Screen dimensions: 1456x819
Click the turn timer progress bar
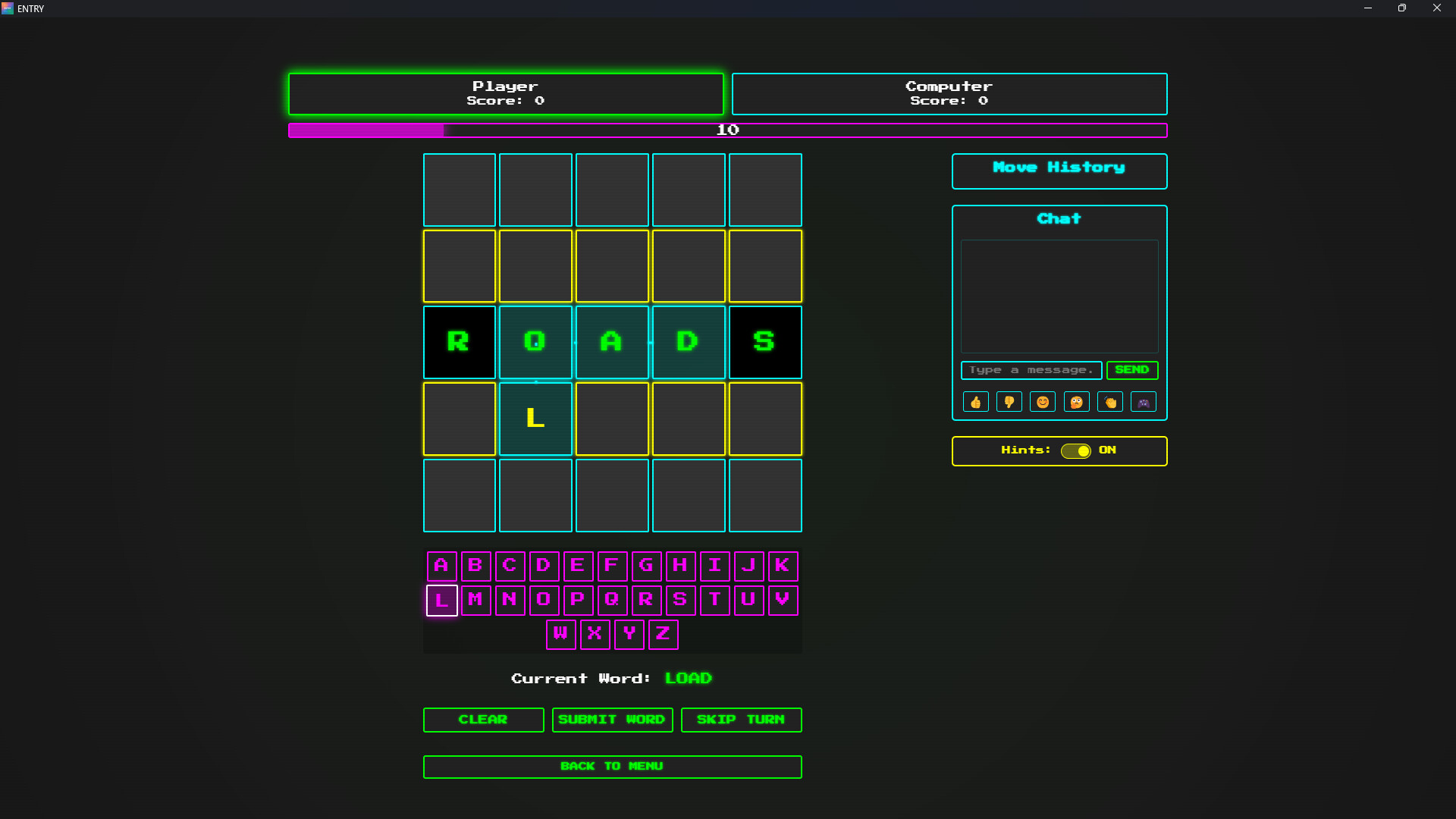(727, 130)
